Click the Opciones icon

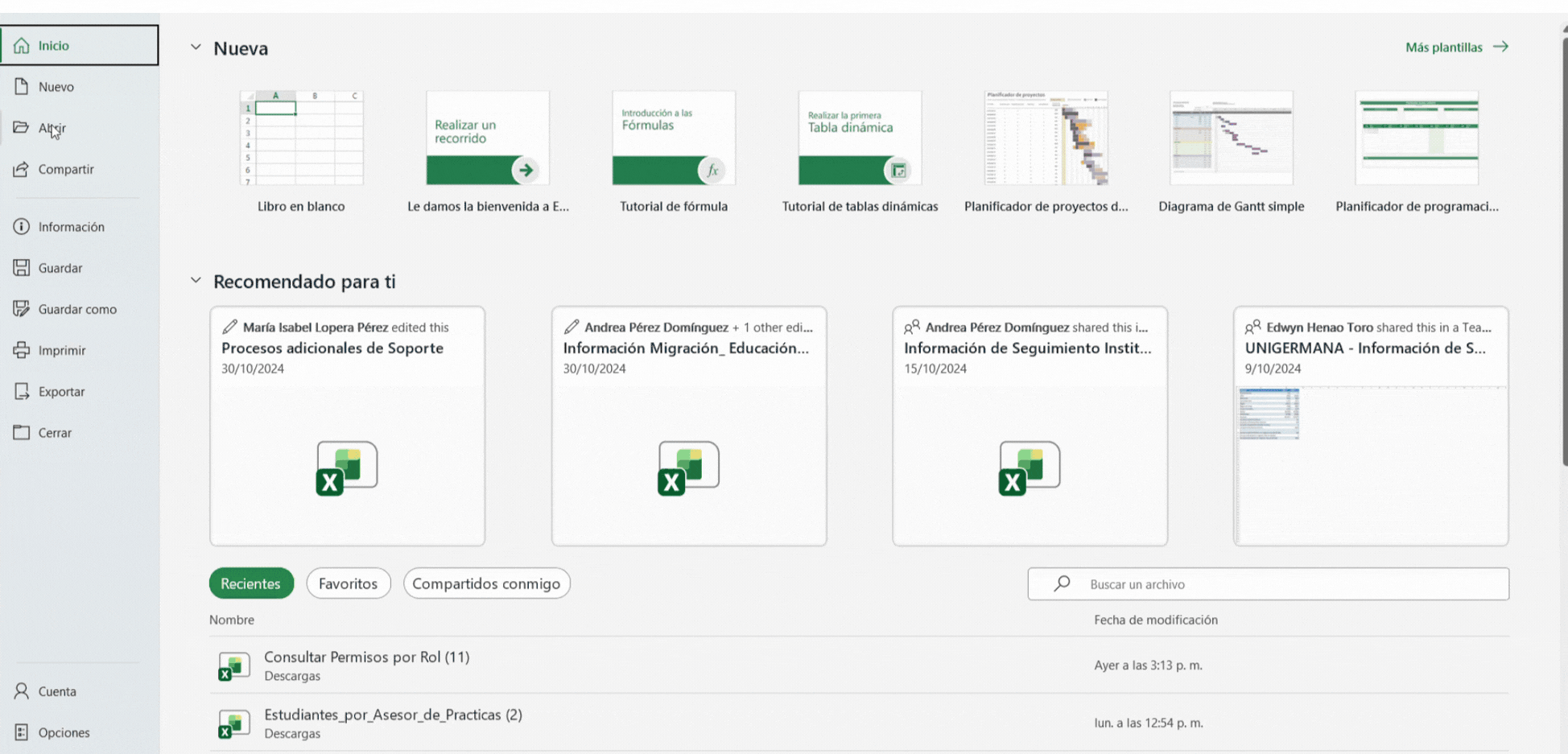pyautogui.click(x=22, y=732)
